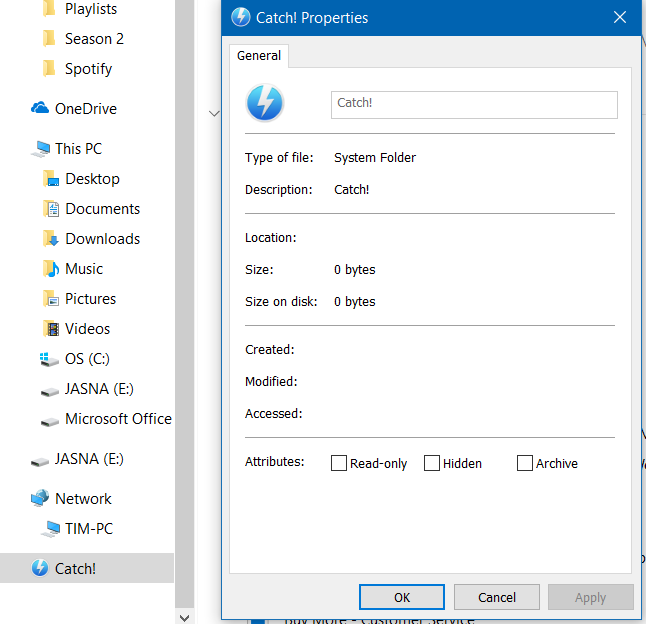The width and height of the screenshot is (646, 624).
Task: Click the title bar Catch! lightning icon
Action: tap(241, 17)
